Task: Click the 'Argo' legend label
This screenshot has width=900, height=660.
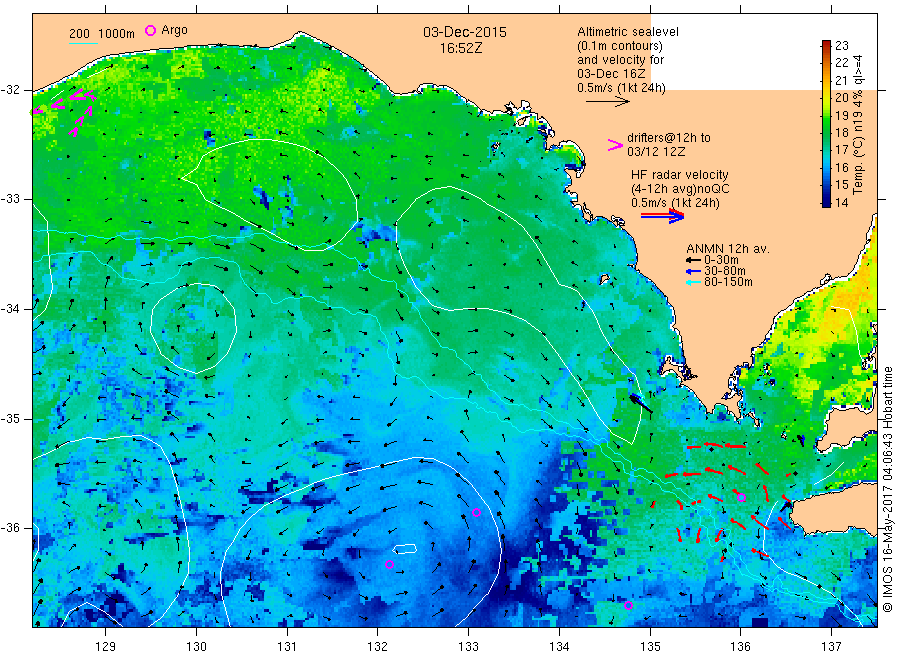Action: click(174, 30)
